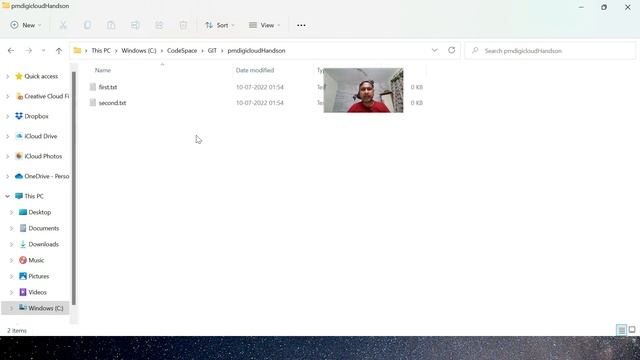Click the second.txt file icon
This screenshot has height=360, width=640.
tap(93, 103)
